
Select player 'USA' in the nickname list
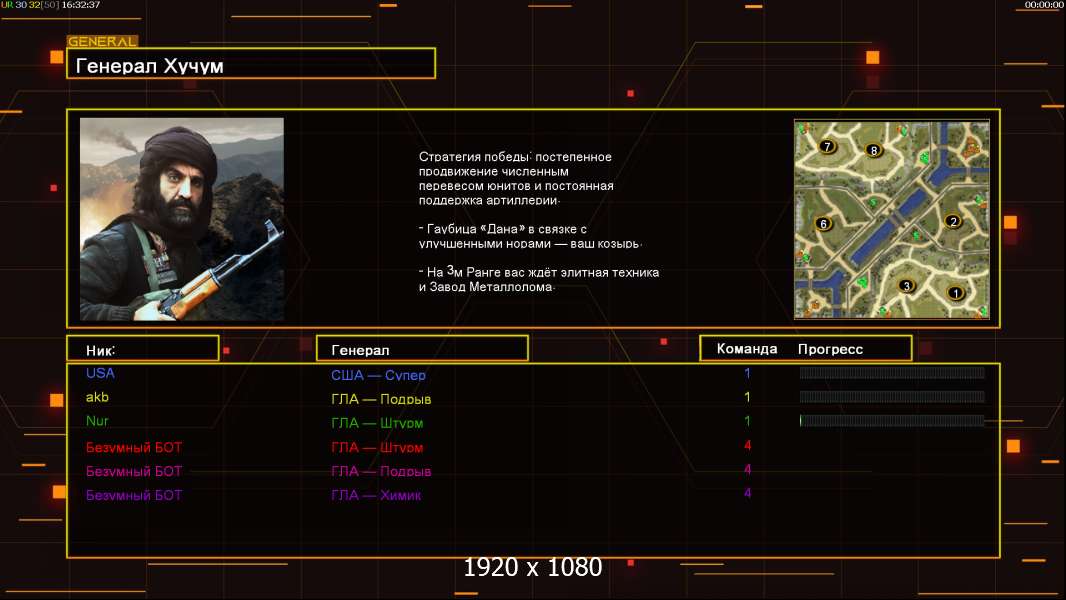(100, 373)
